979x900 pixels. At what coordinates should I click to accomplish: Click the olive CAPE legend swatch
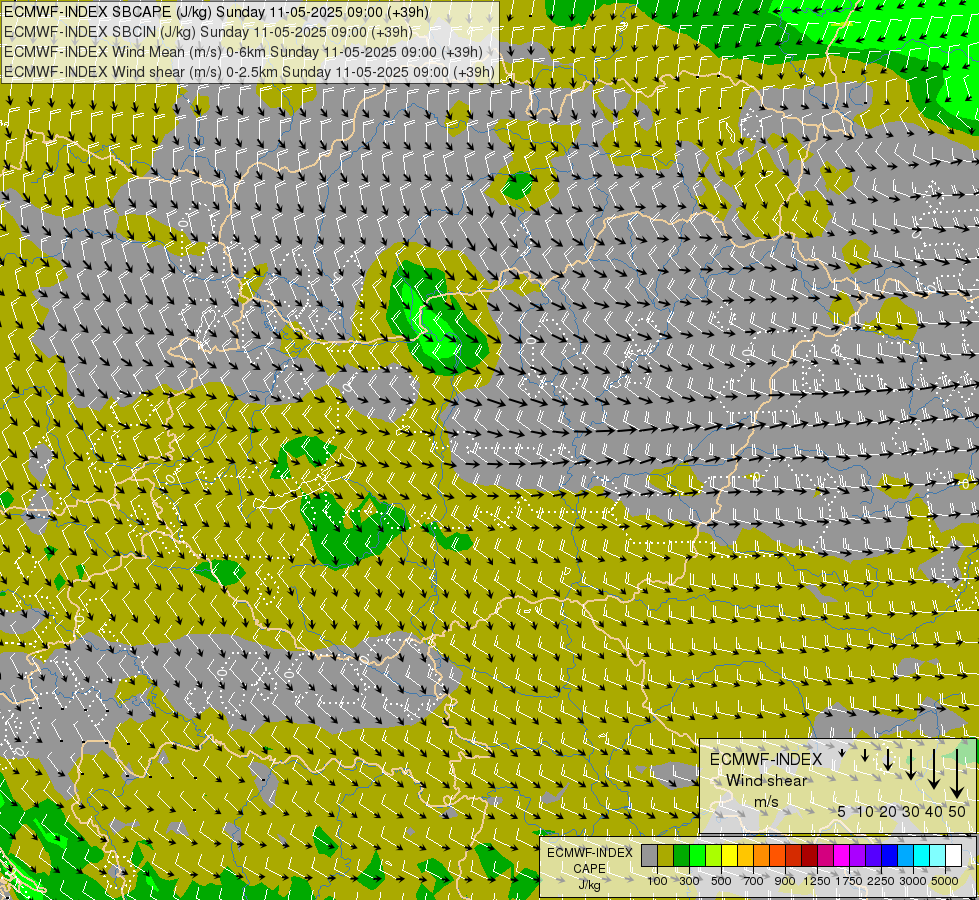click(x=666, y=855)
